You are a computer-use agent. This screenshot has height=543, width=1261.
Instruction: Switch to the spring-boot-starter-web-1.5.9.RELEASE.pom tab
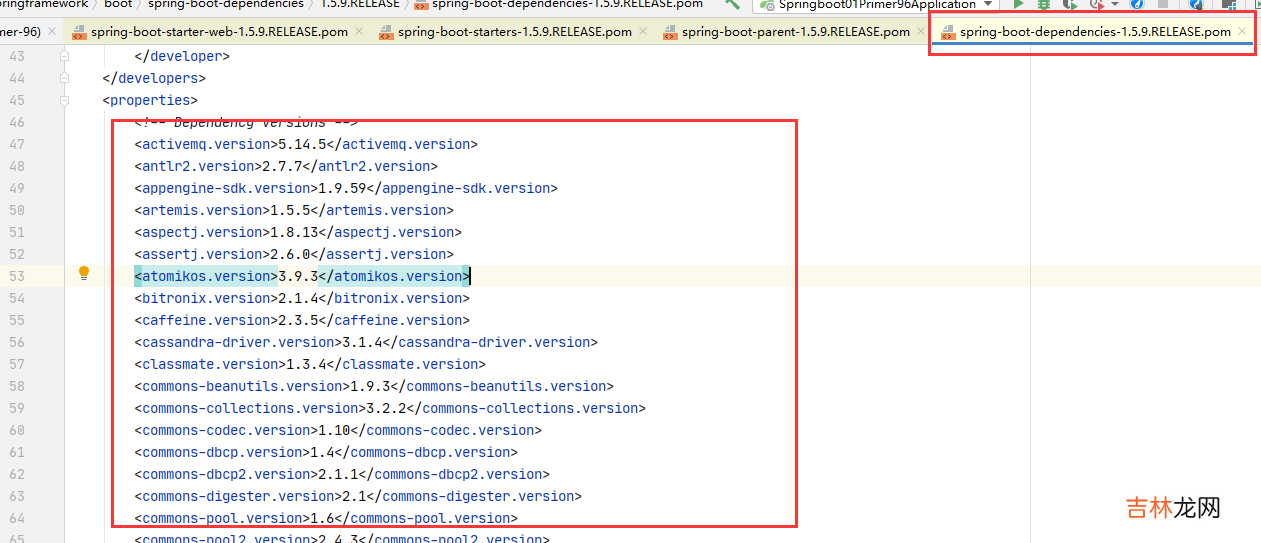tap(219, 32)
